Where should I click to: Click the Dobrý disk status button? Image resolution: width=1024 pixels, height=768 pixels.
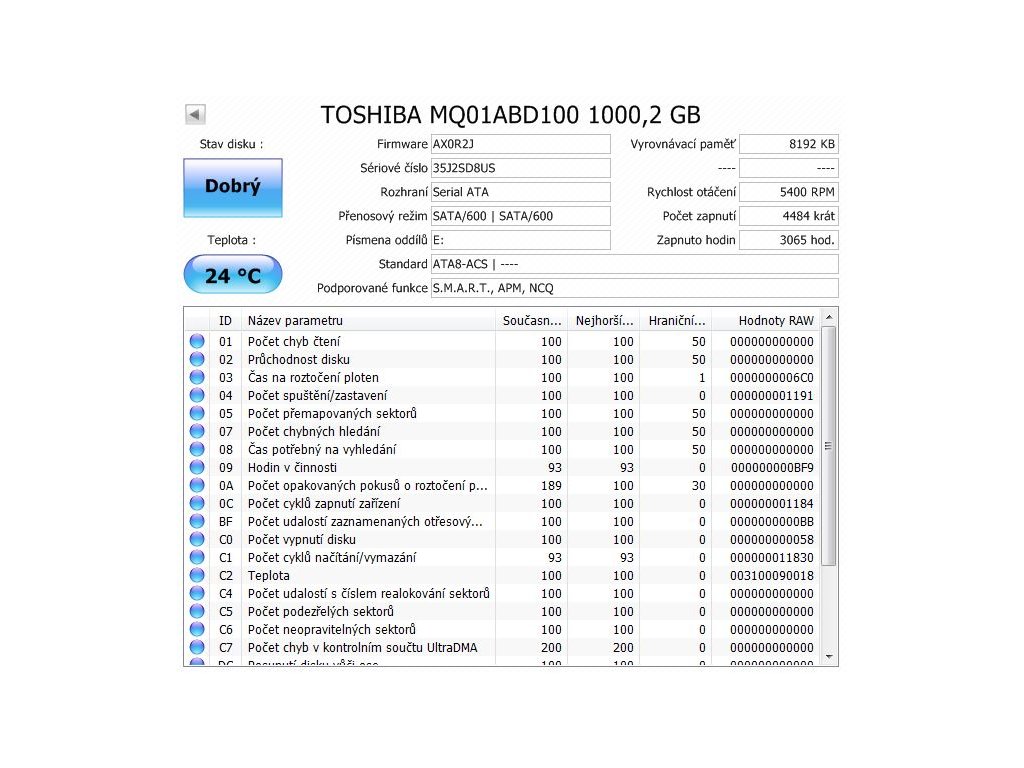coord(233,187)
